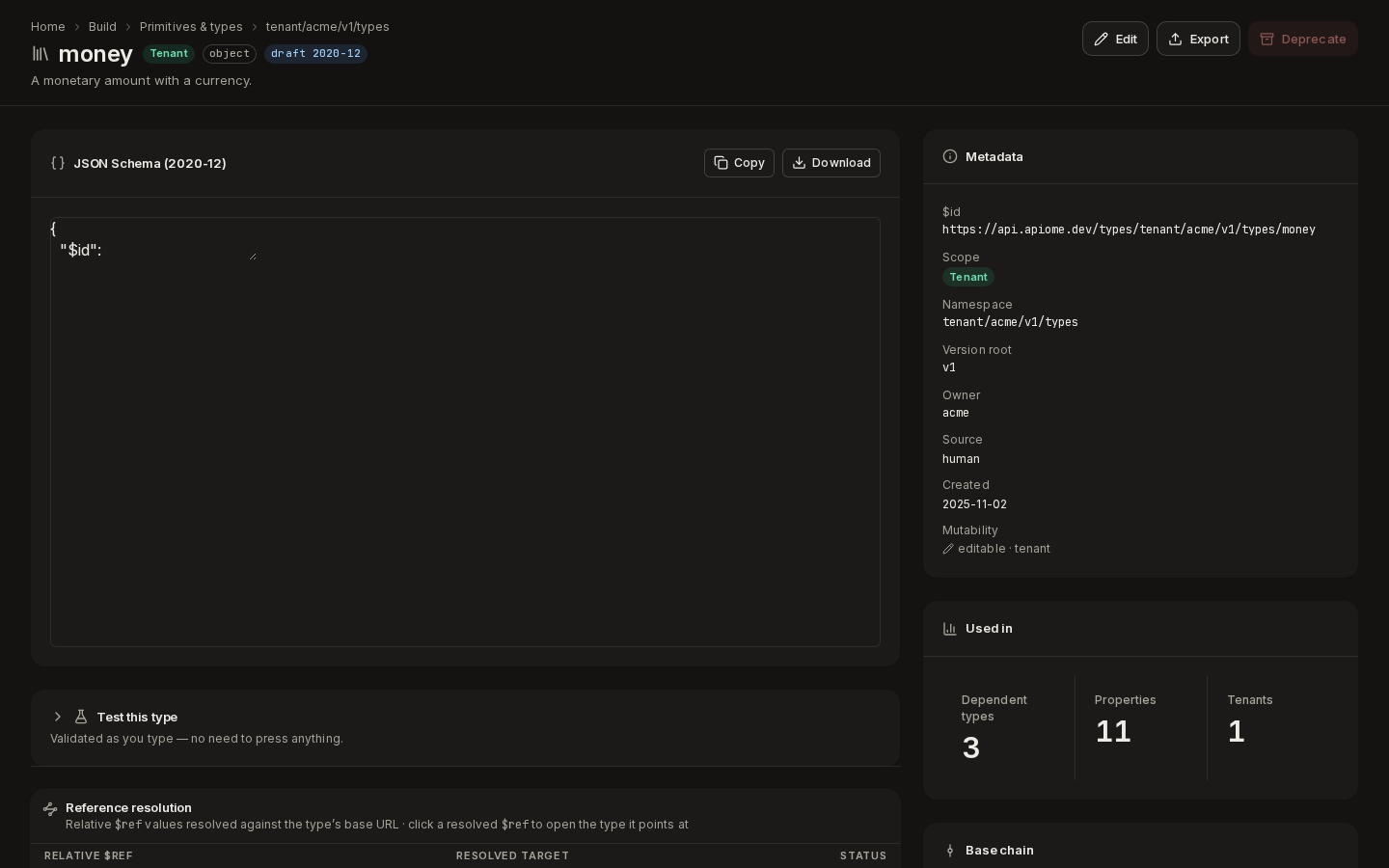Click the Owner value acme
The height and width of the screenshot is (868, 1389).
point(956,413)
